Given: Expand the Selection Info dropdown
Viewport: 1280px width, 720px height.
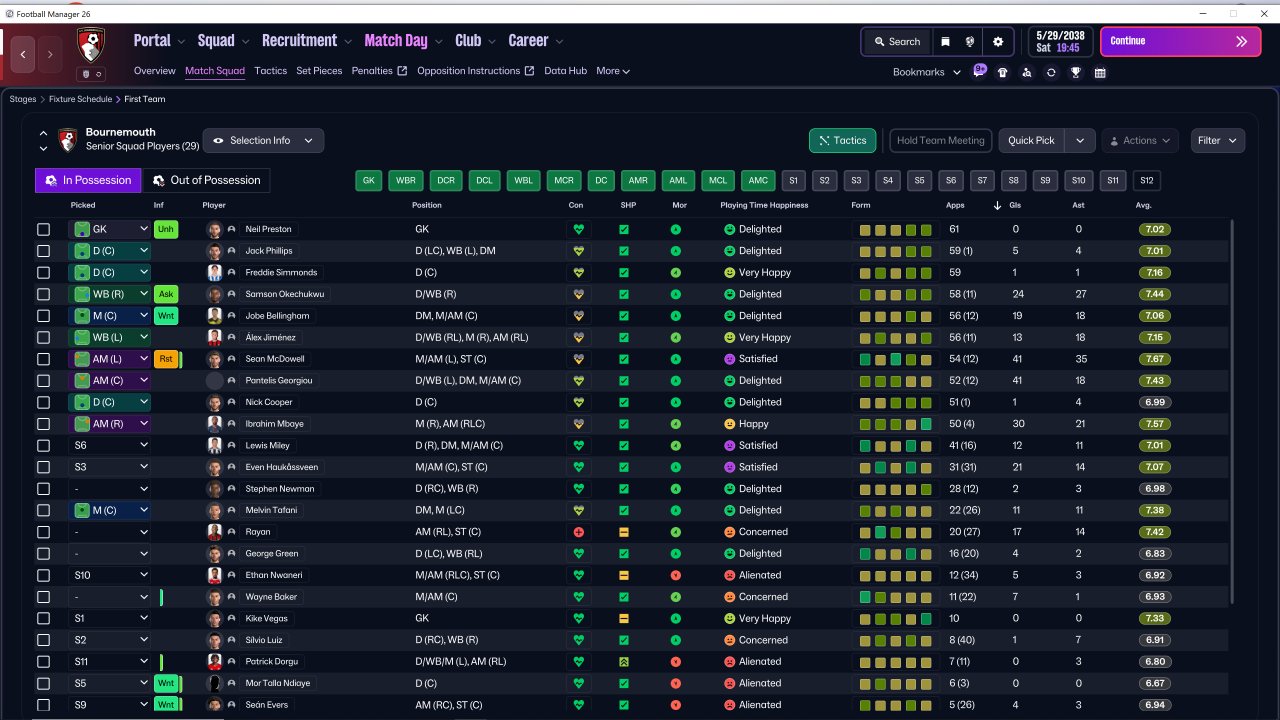Looking at the screenshot, I should click(263, 141).
